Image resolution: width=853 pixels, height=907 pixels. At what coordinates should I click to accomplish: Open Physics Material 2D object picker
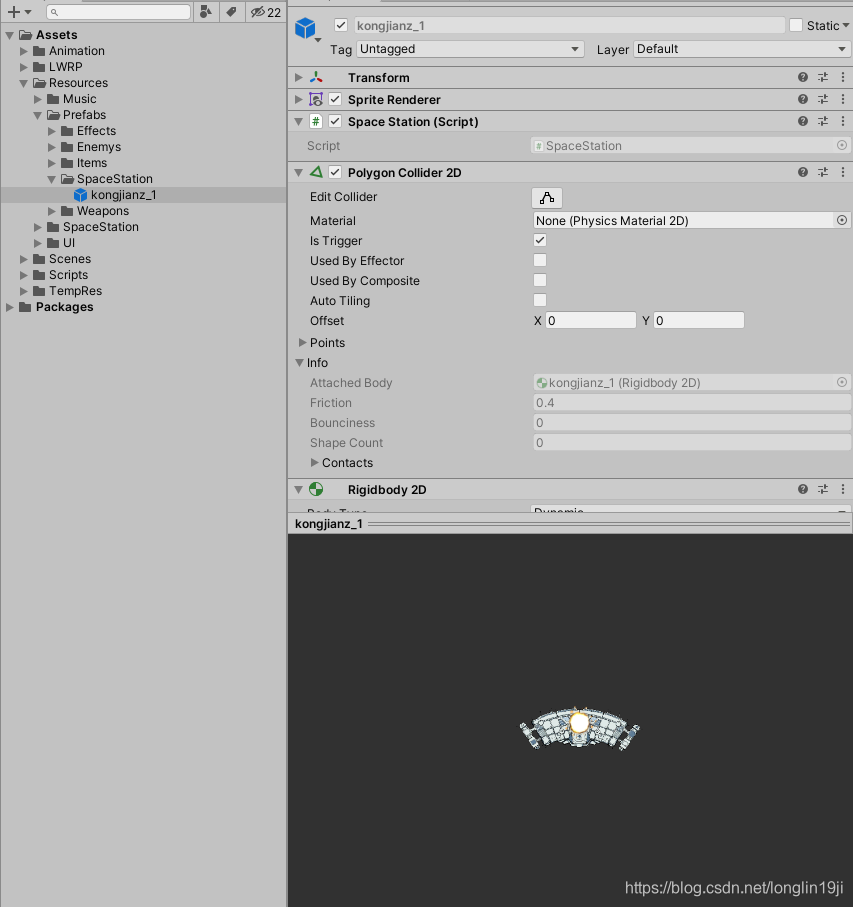[842, 220]
